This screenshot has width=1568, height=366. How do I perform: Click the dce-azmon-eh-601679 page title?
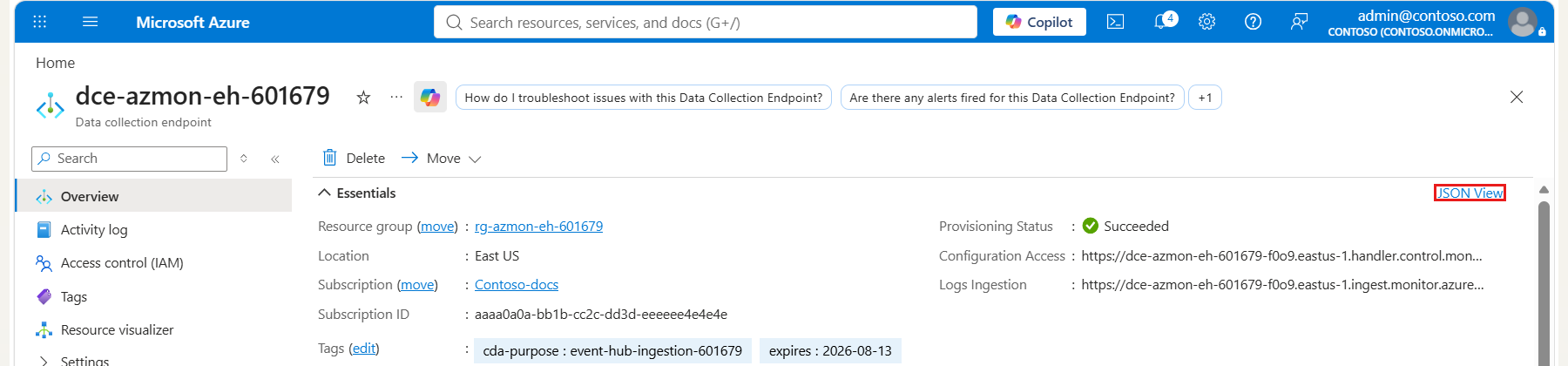(x=203, y=95)
